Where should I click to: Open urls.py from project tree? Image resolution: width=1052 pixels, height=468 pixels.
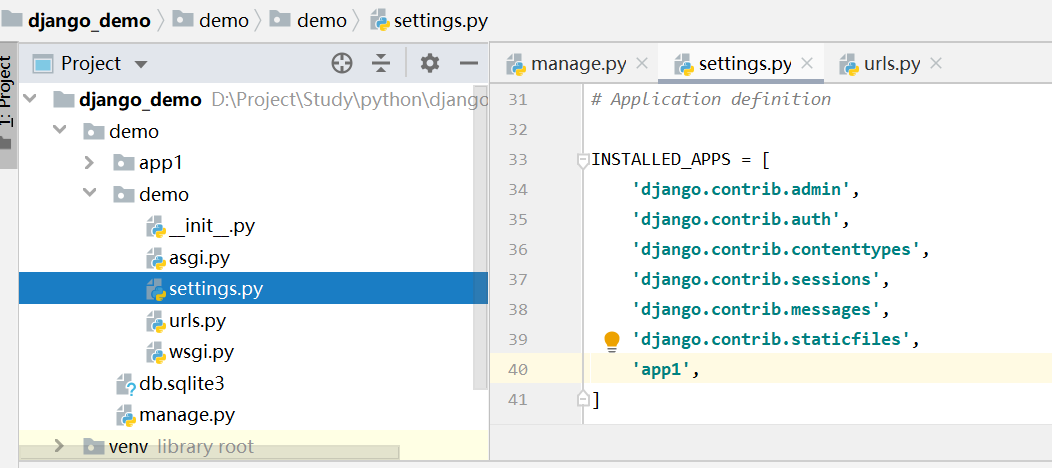(197, 320)
